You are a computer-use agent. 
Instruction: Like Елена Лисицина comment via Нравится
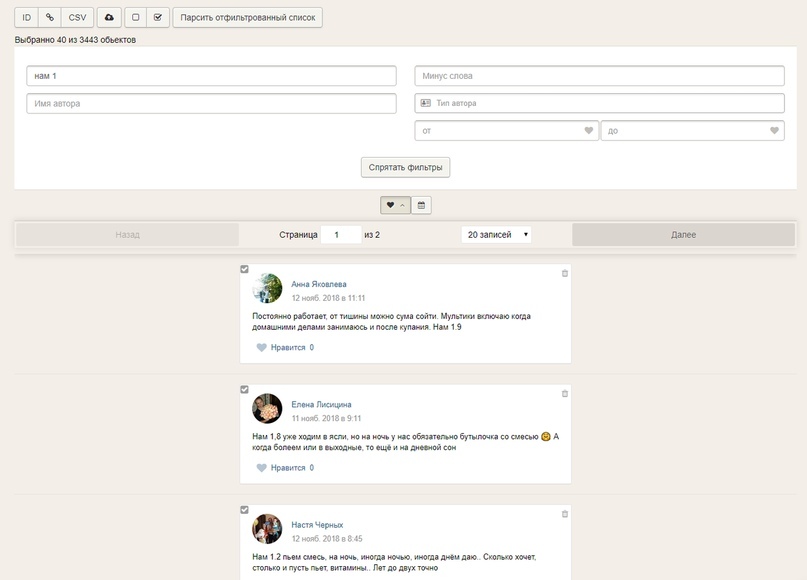tap(285, 468)
